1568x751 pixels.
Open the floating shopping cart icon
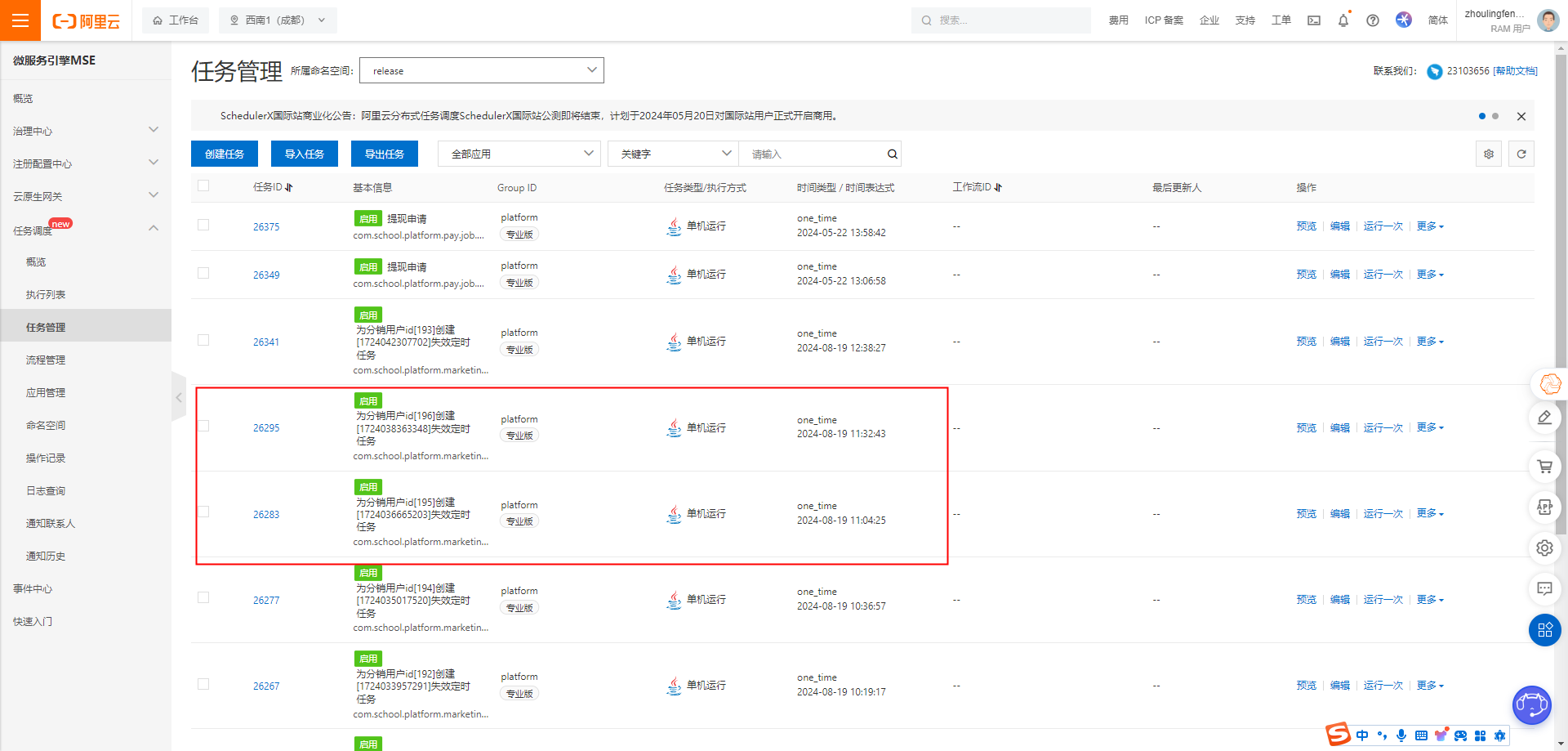tap(1544, 467)
